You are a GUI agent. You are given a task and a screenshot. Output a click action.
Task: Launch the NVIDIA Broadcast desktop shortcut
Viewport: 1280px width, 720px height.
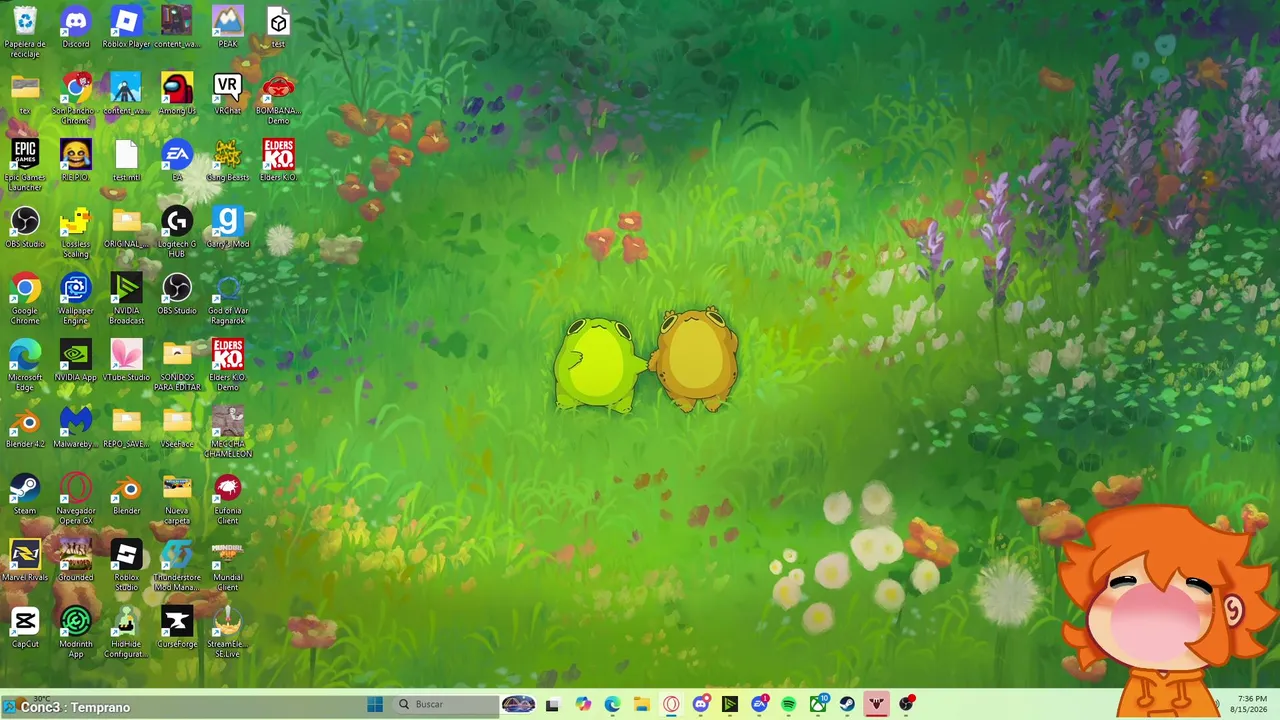tap(126, 299)
